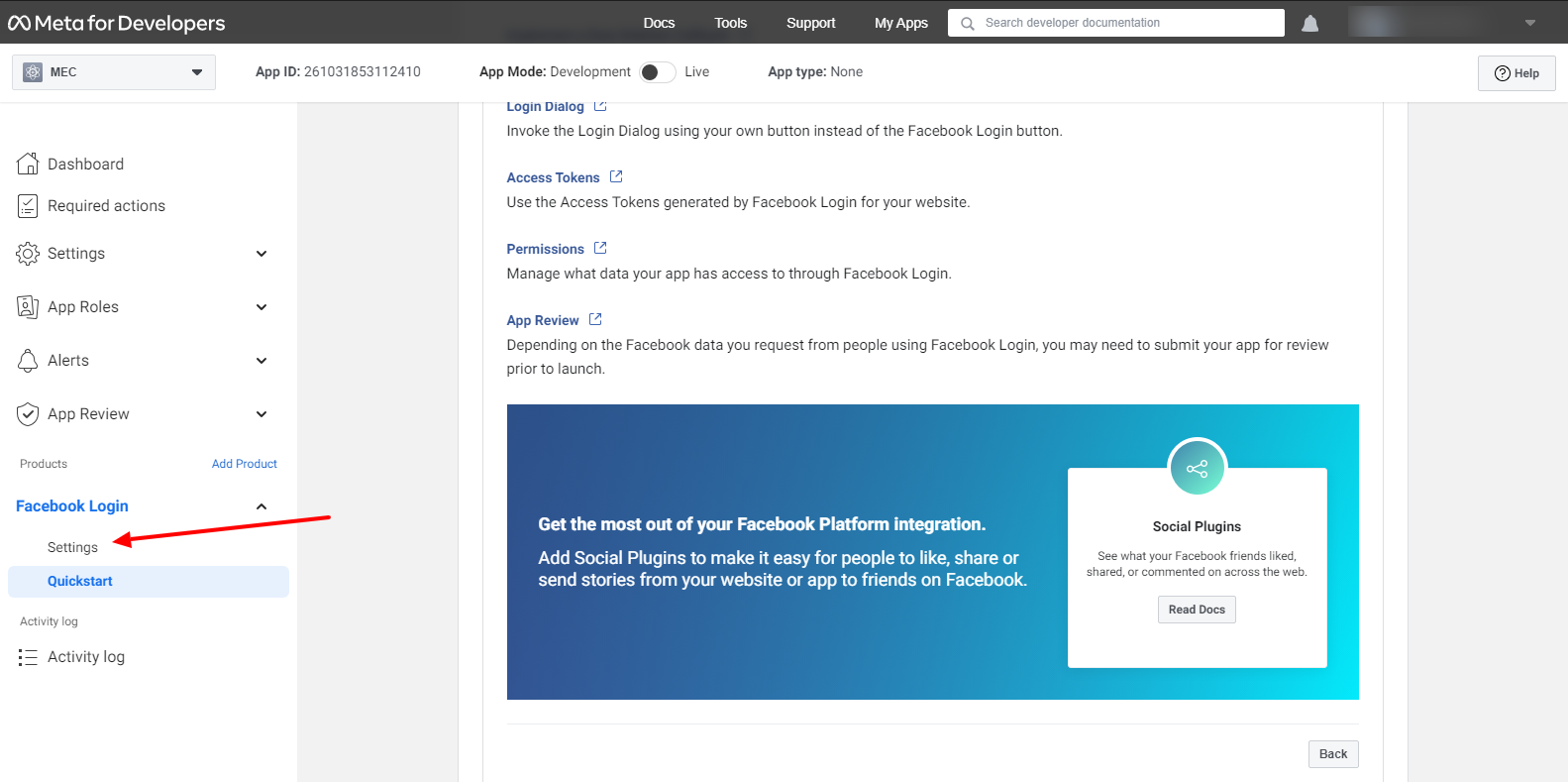Click the Login Dialog link
Viewport: 1568px width, 782px height.
tap(545, 107)
